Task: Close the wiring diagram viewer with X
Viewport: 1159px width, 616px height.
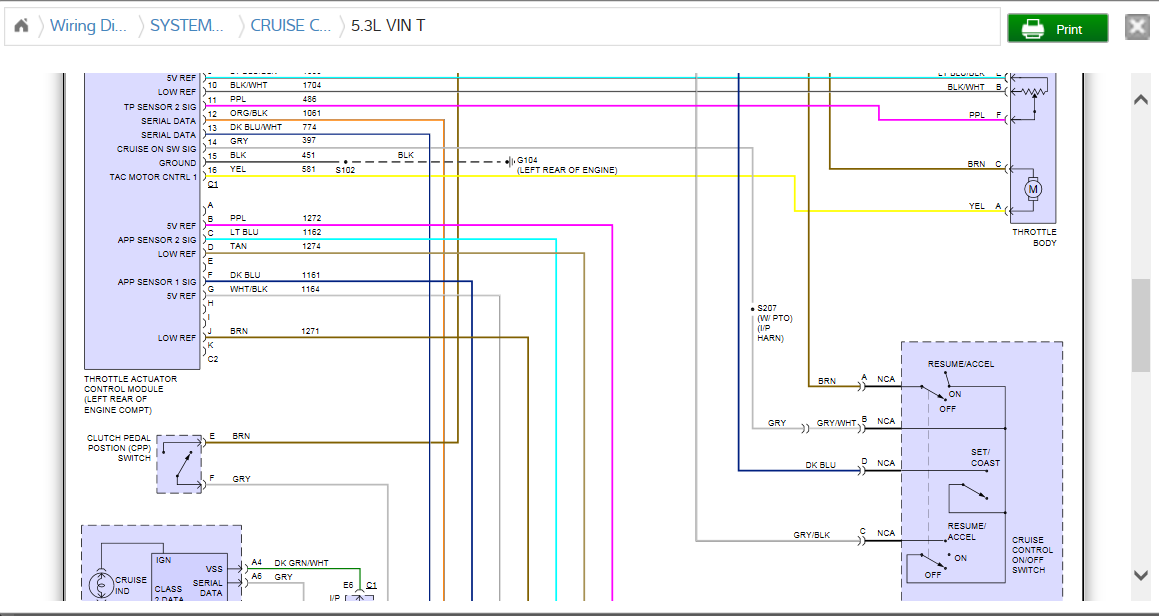Action: pyautogui.click(x=1137, y=27)
